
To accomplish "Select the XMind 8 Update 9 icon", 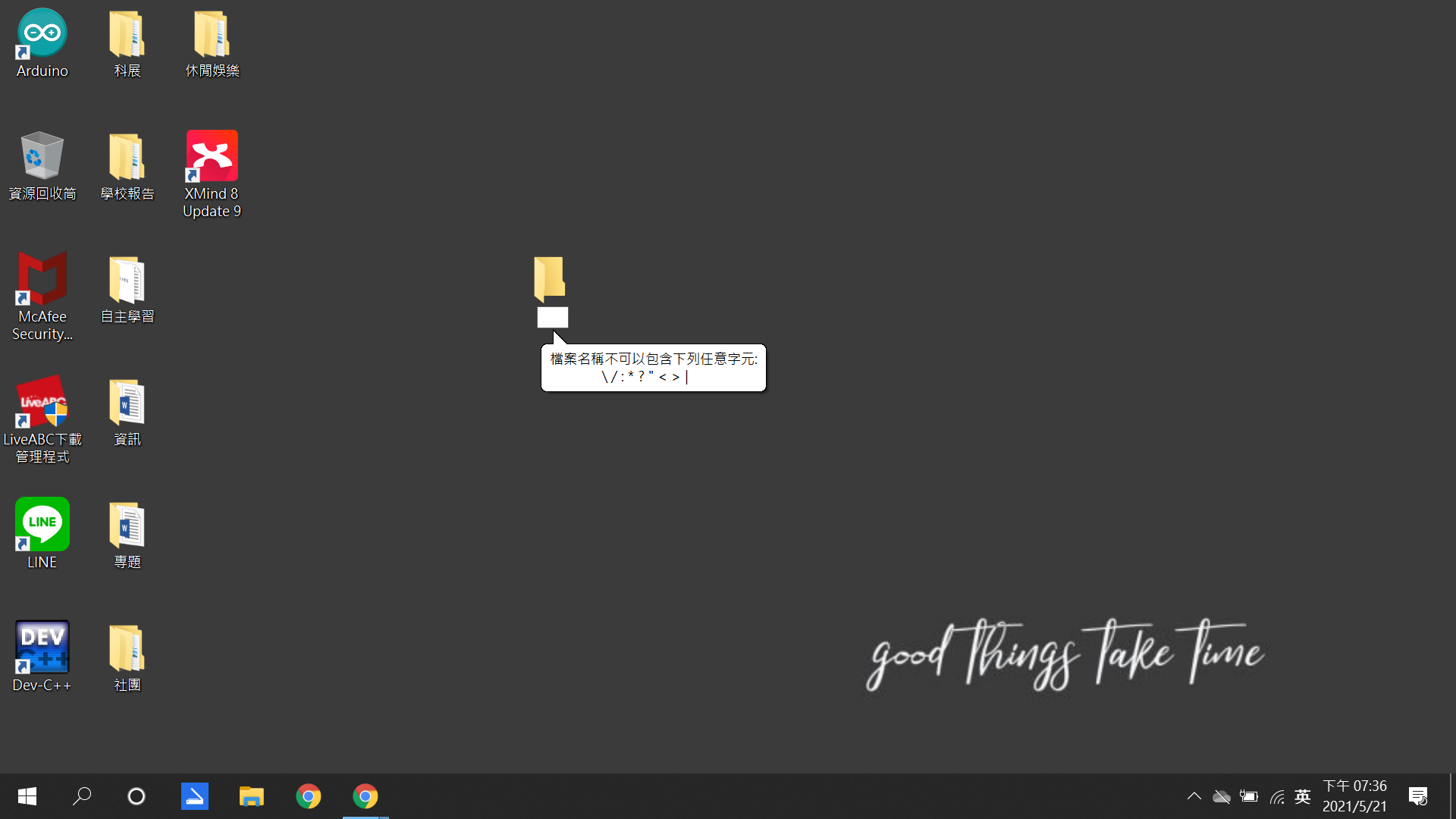I will [212, 157].
